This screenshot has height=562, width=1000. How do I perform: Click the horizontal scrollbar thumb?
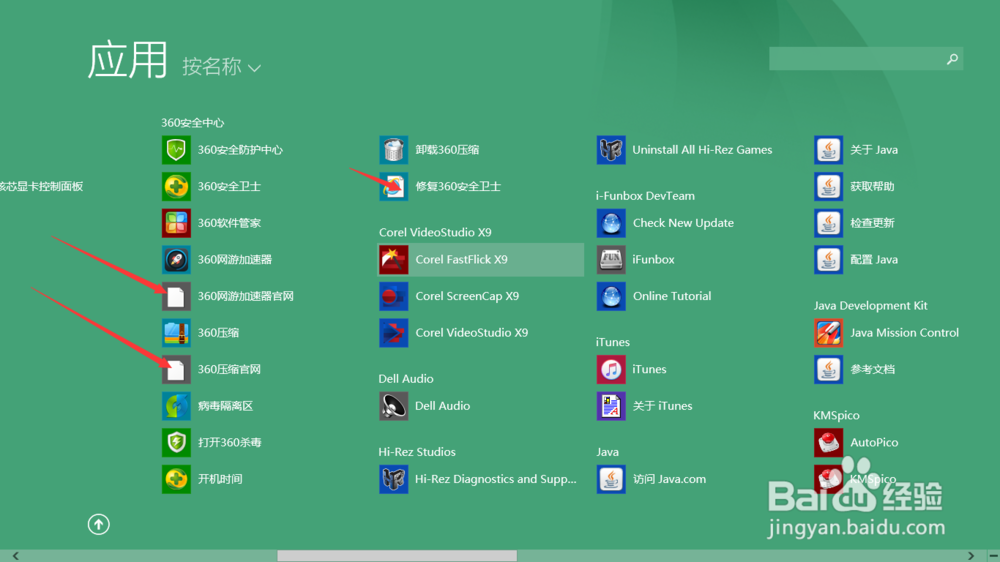click(x=397, y=556)
